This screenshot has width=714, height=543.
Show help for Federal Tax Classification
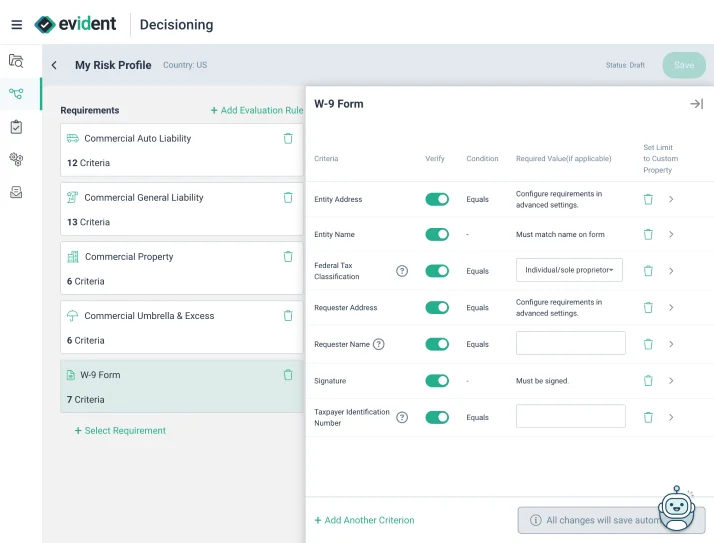402,271
